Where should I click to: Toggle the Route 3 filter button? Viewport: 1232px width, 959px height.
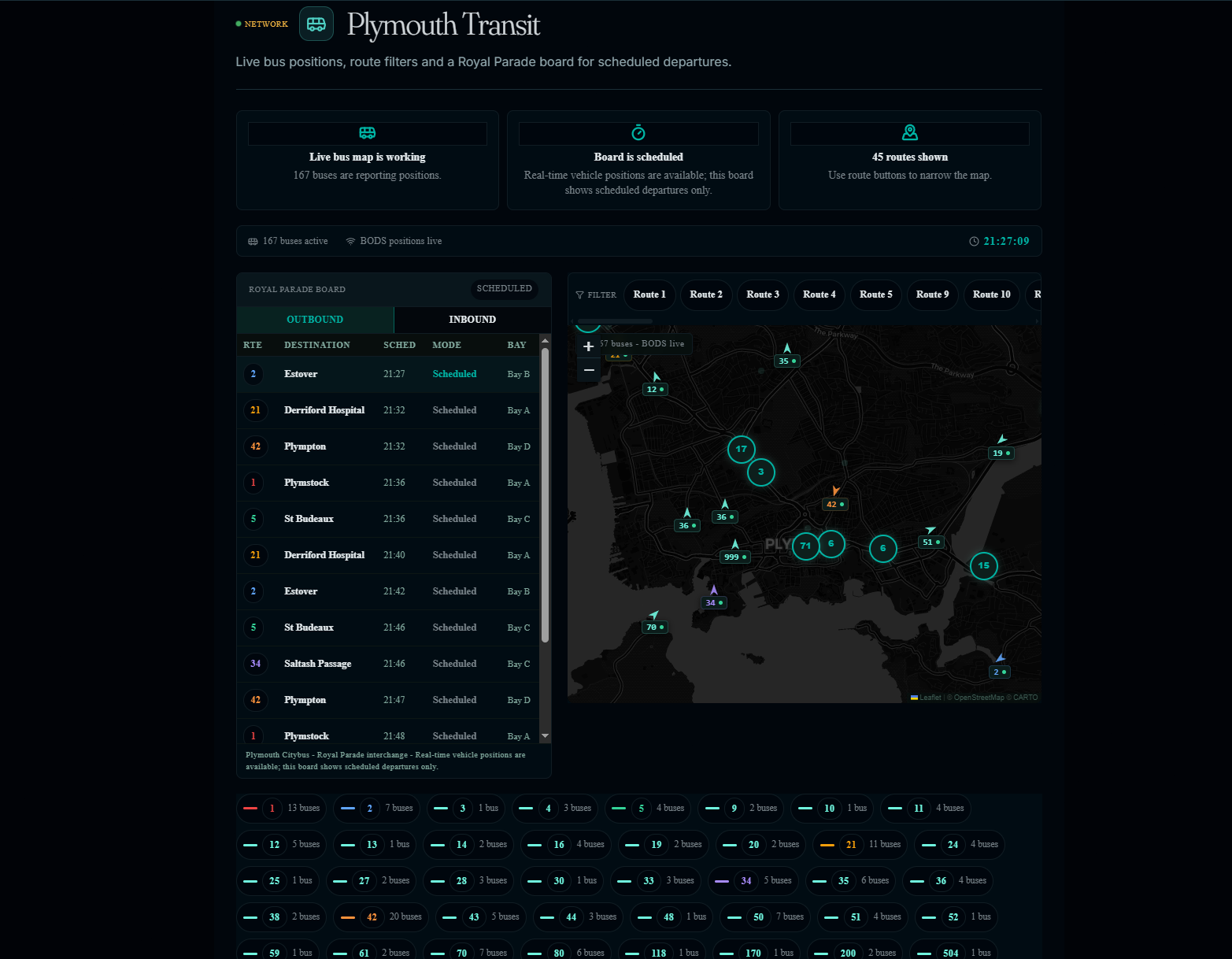(x=763, y=294)
